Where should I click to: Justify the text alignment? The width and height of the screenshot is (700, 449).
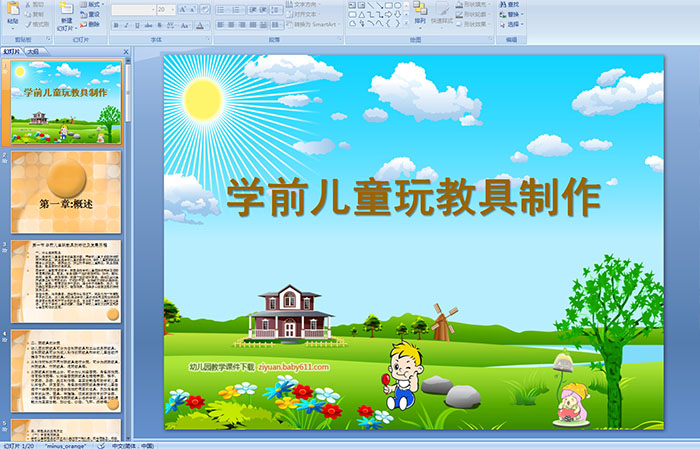coord(253,25)
